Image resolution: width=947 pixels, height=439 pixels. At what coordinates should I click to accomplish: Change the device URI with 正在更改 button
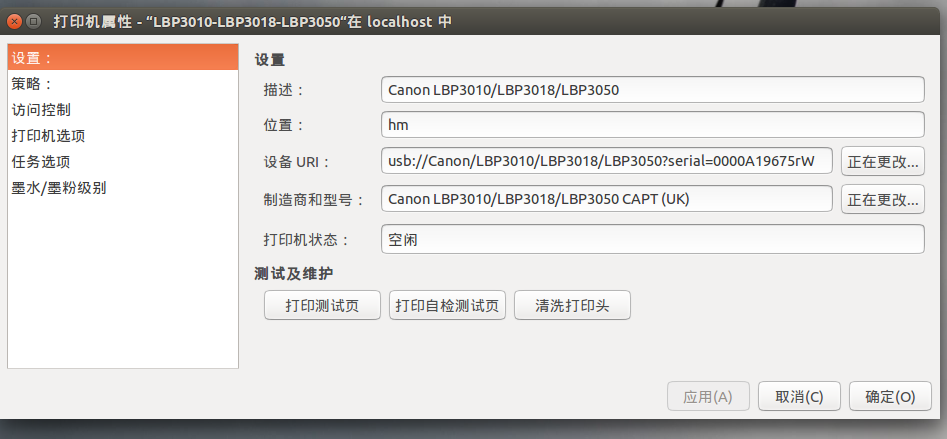(x=882, y=161)
